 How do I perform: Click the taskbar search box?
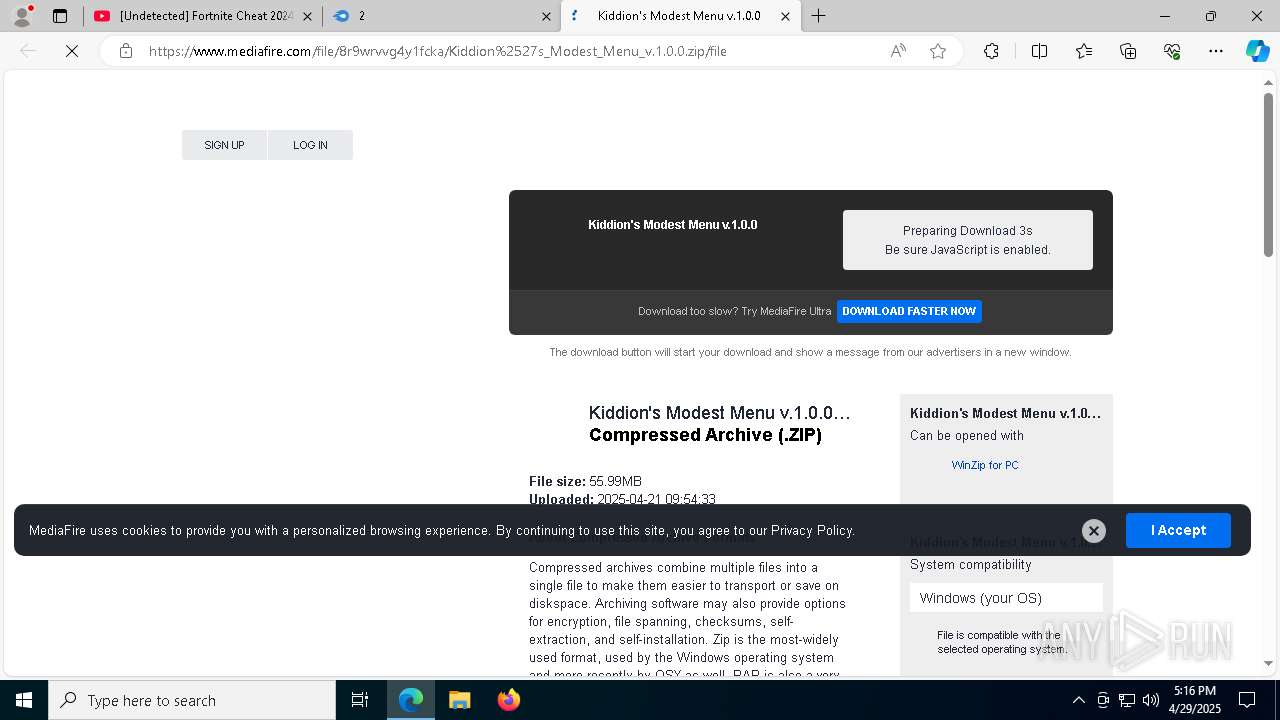pyautogui.click(x=192, y=700)
